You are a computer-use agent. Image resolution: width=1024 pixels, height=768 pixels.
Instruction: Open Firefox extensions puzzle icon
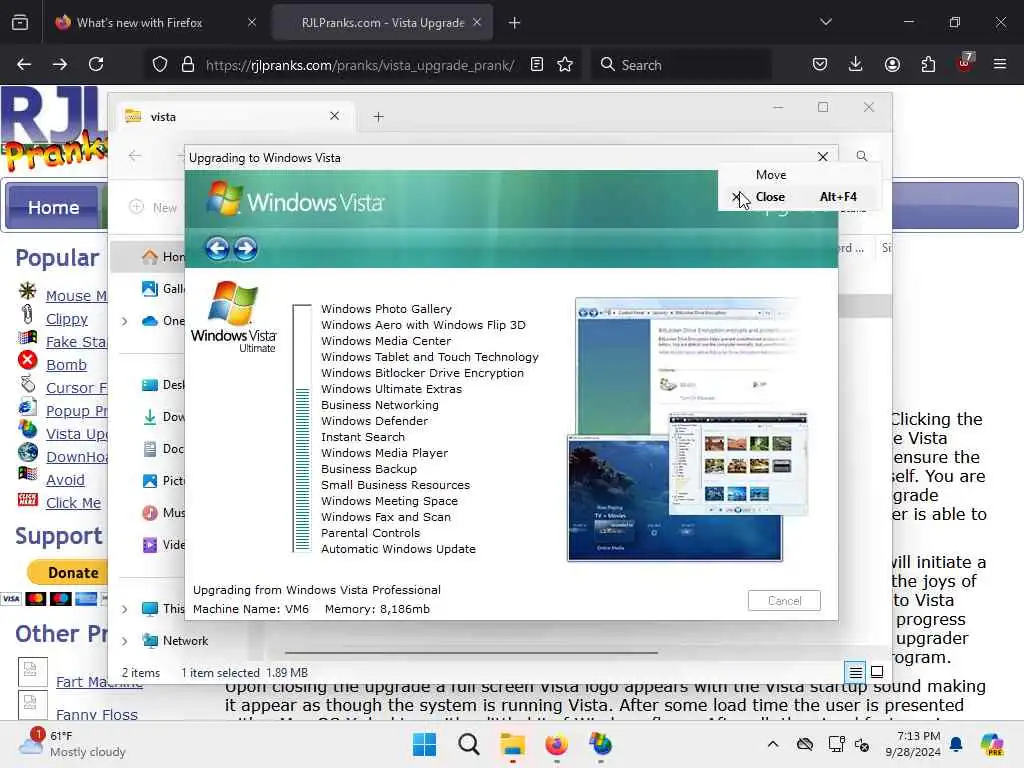click(x=928, y=64)
